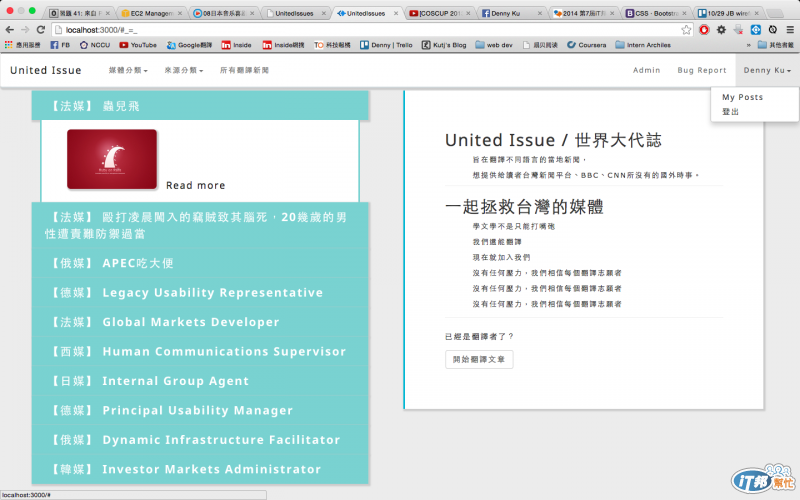Image resolution: width=800 pixels, height=500 pixels.
Task: Click the United Issue brand logo
Action: 45,70
